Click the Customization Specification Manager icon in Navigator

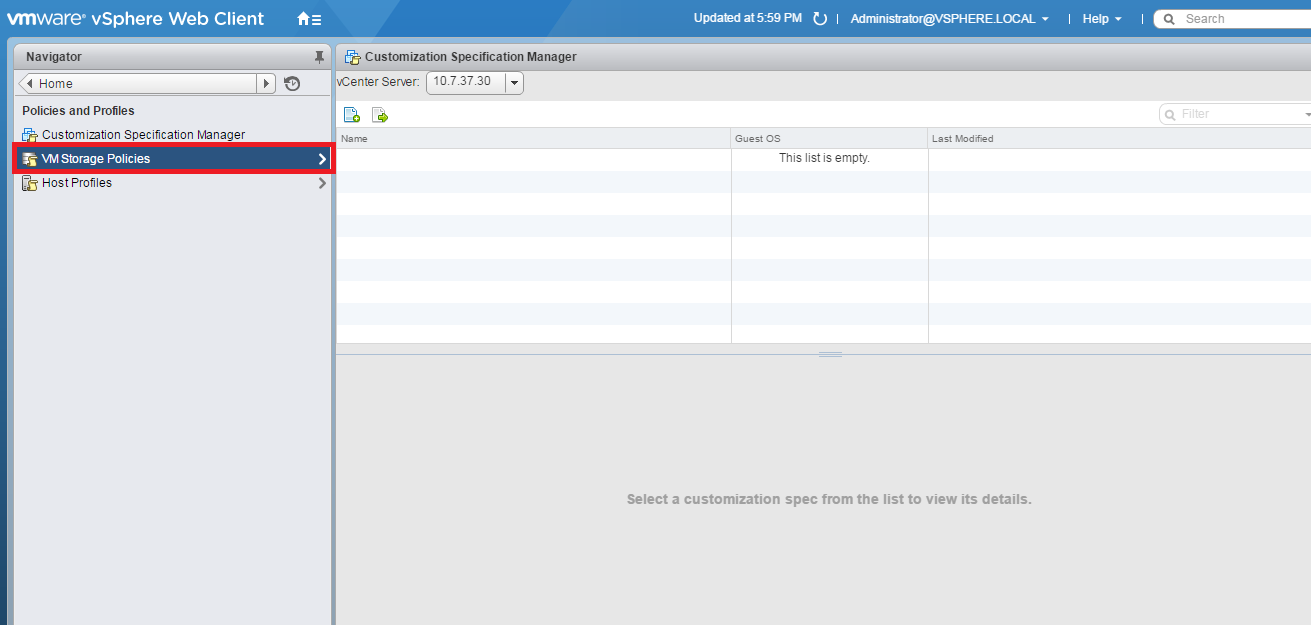click(x=30, y=135)
